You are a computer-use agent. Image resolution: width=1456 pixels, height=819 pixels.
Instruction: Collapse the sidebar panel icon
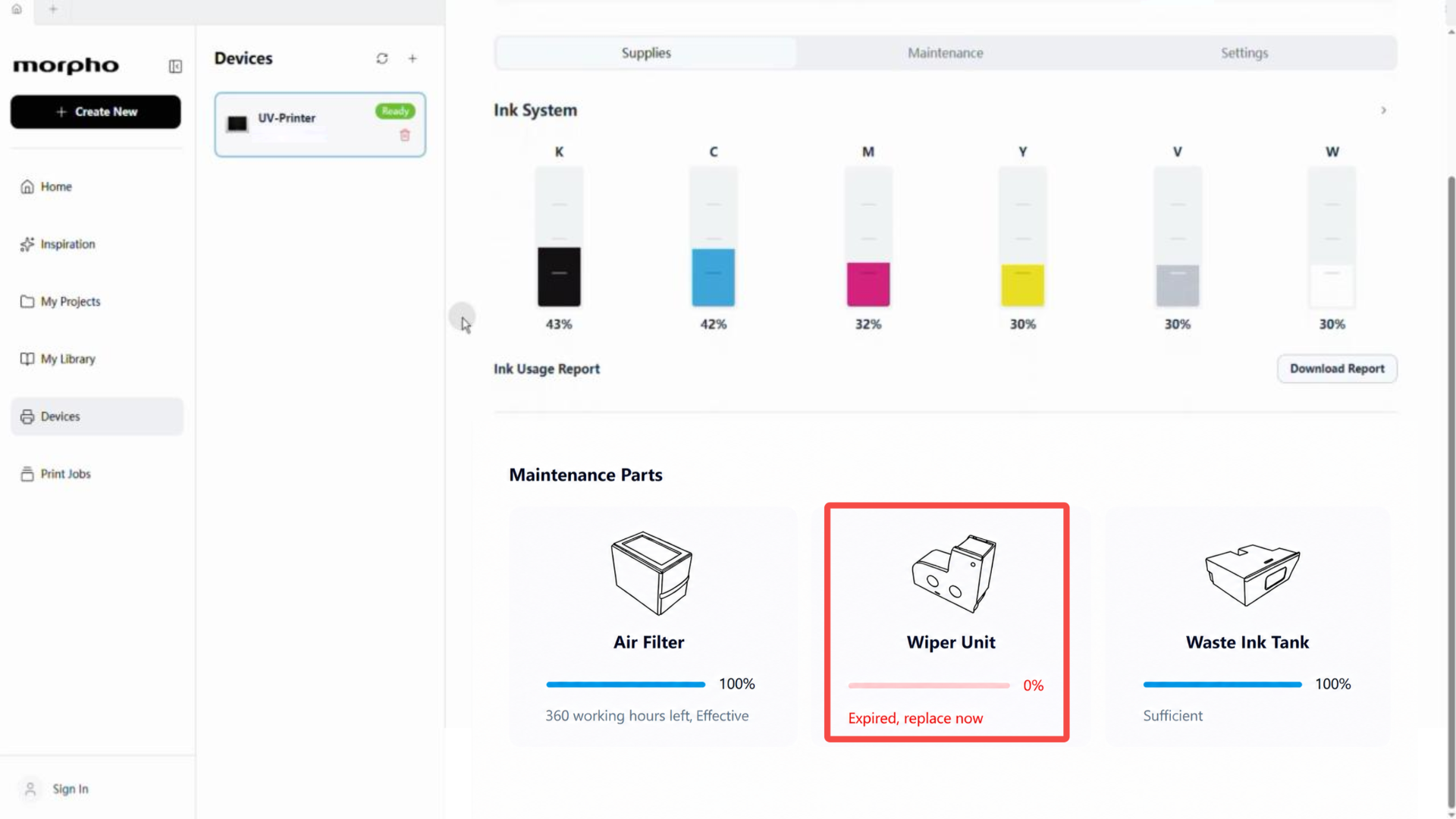point(175,67)
